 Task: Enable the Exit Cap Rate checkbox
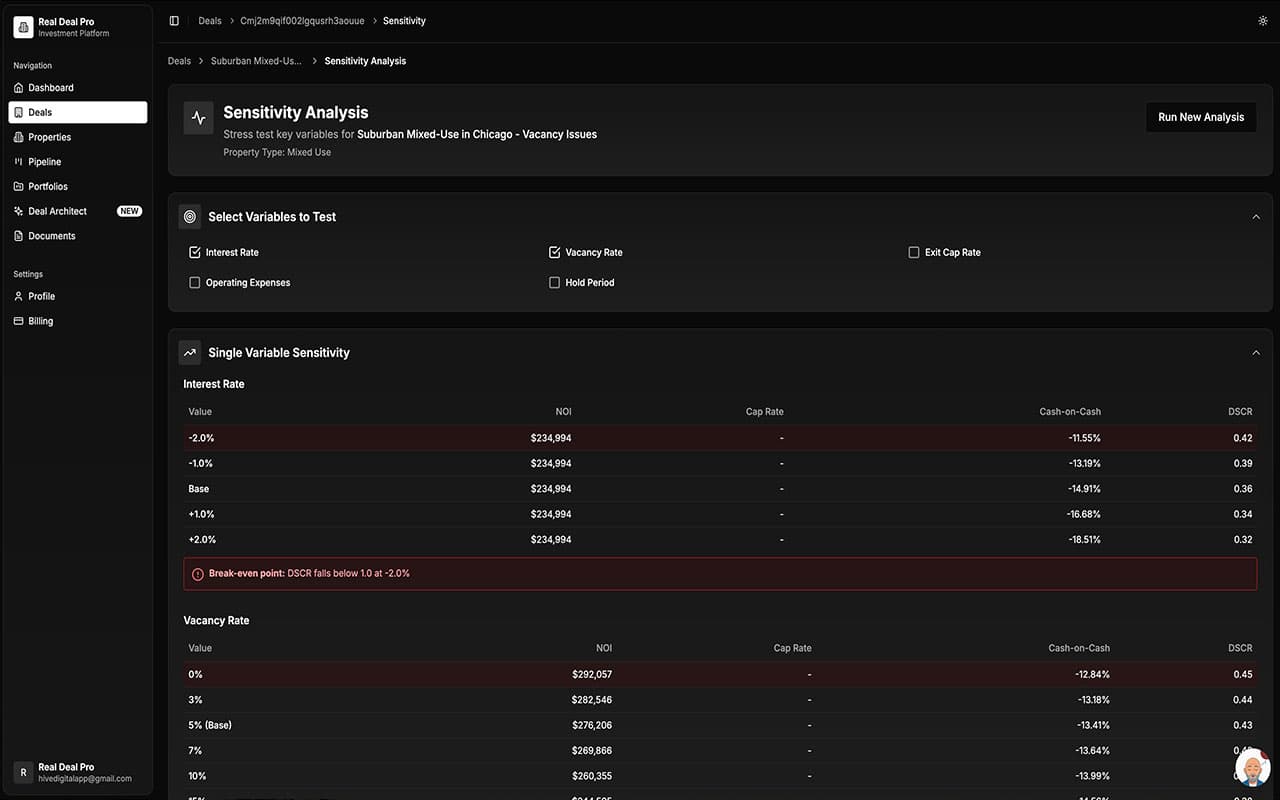(914, 253)
